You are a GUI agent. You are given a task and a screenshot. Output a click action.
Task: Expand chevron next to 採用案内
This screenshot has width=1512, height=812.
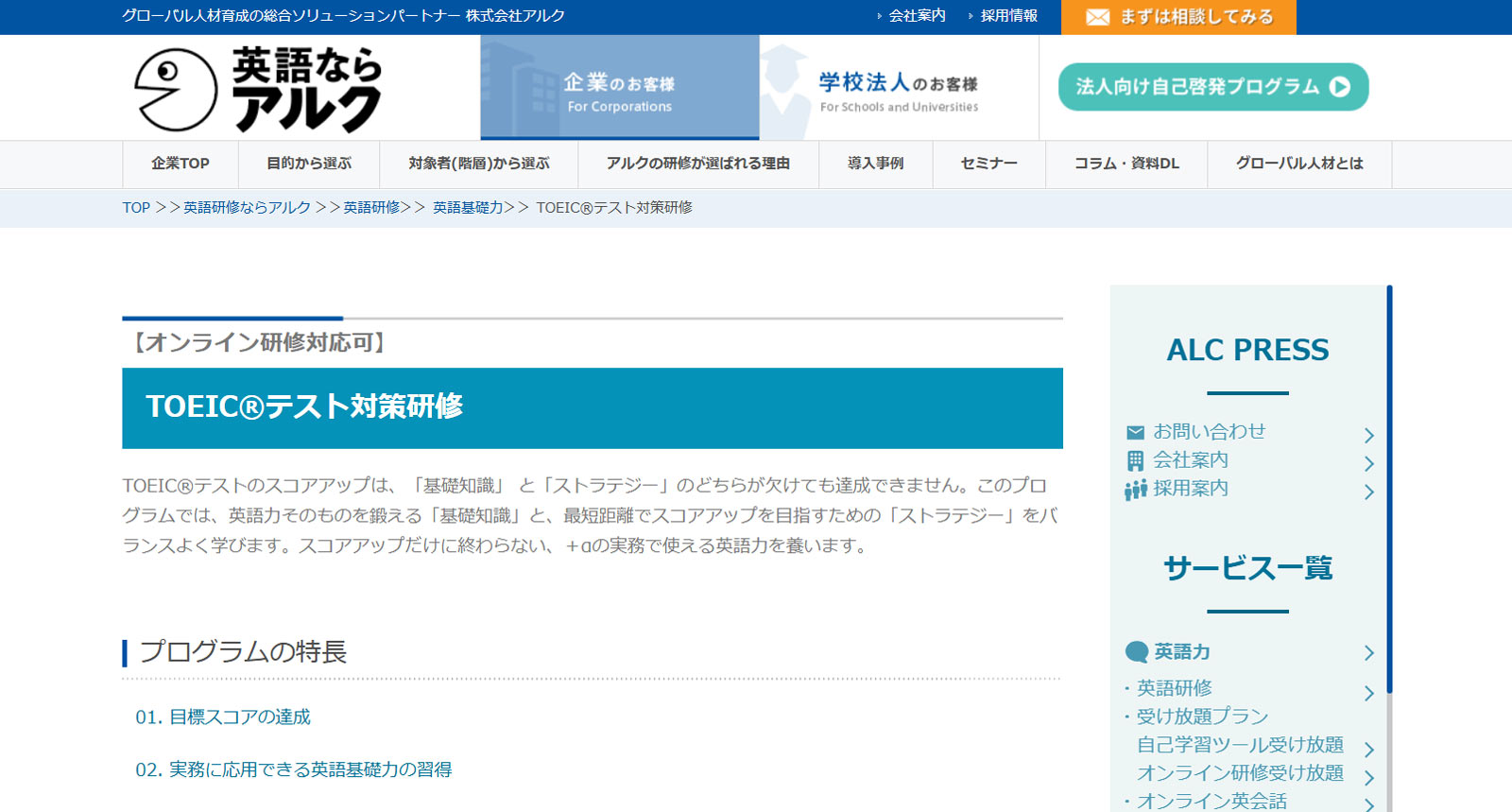[1368, 492]
